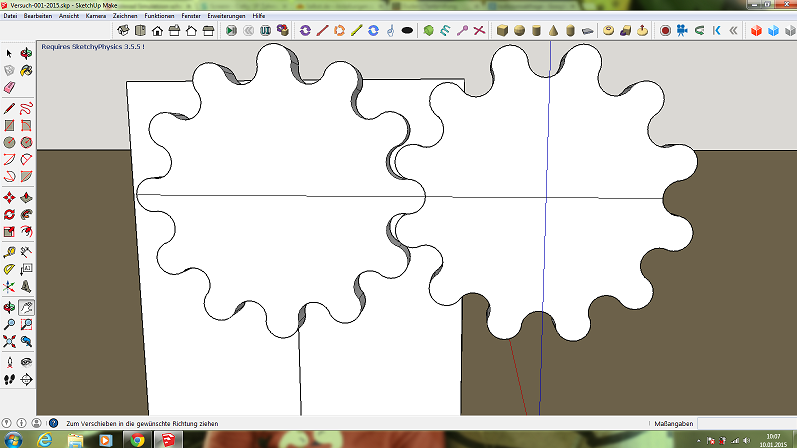The width and height of the screenshot is (797, 448).
Task: Open the Datei menu
Action: click(11, 17)
